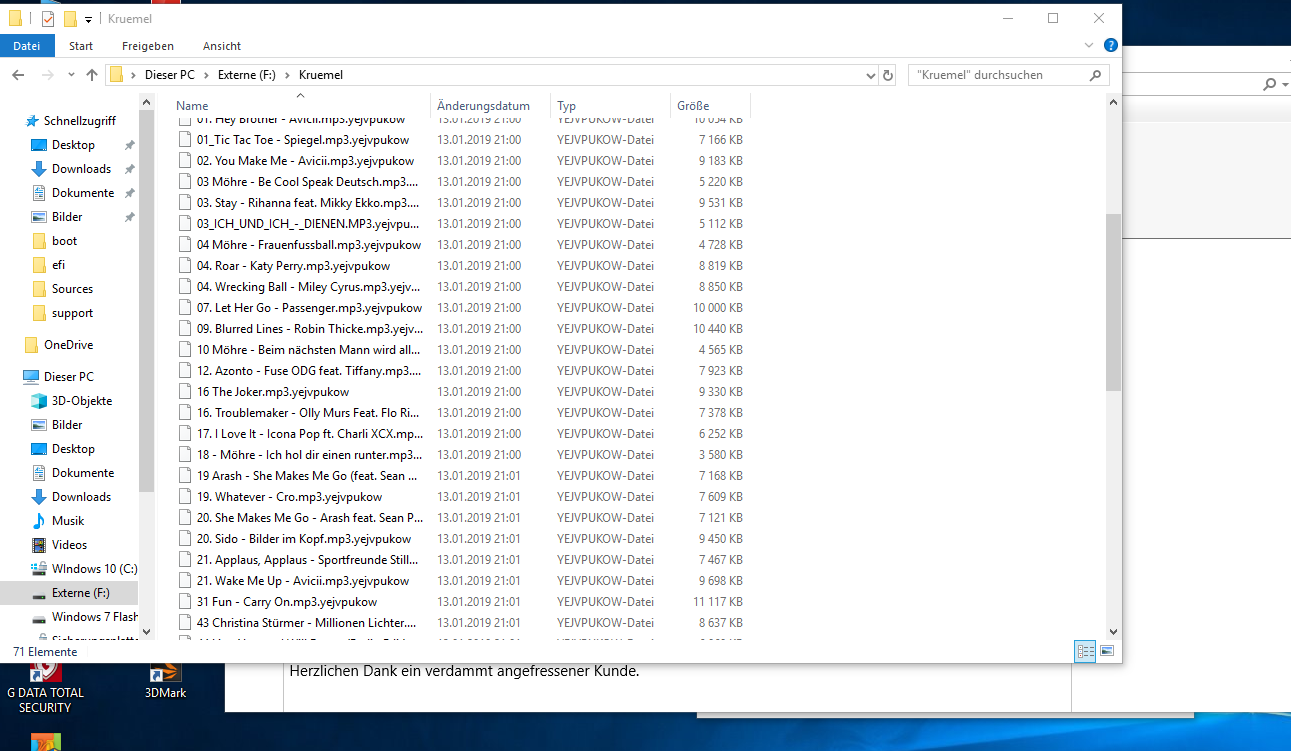The height and width of the screenshot is (751, 1291).
Task: Open the Sources folder in sidebar
Action: [72, 289]
